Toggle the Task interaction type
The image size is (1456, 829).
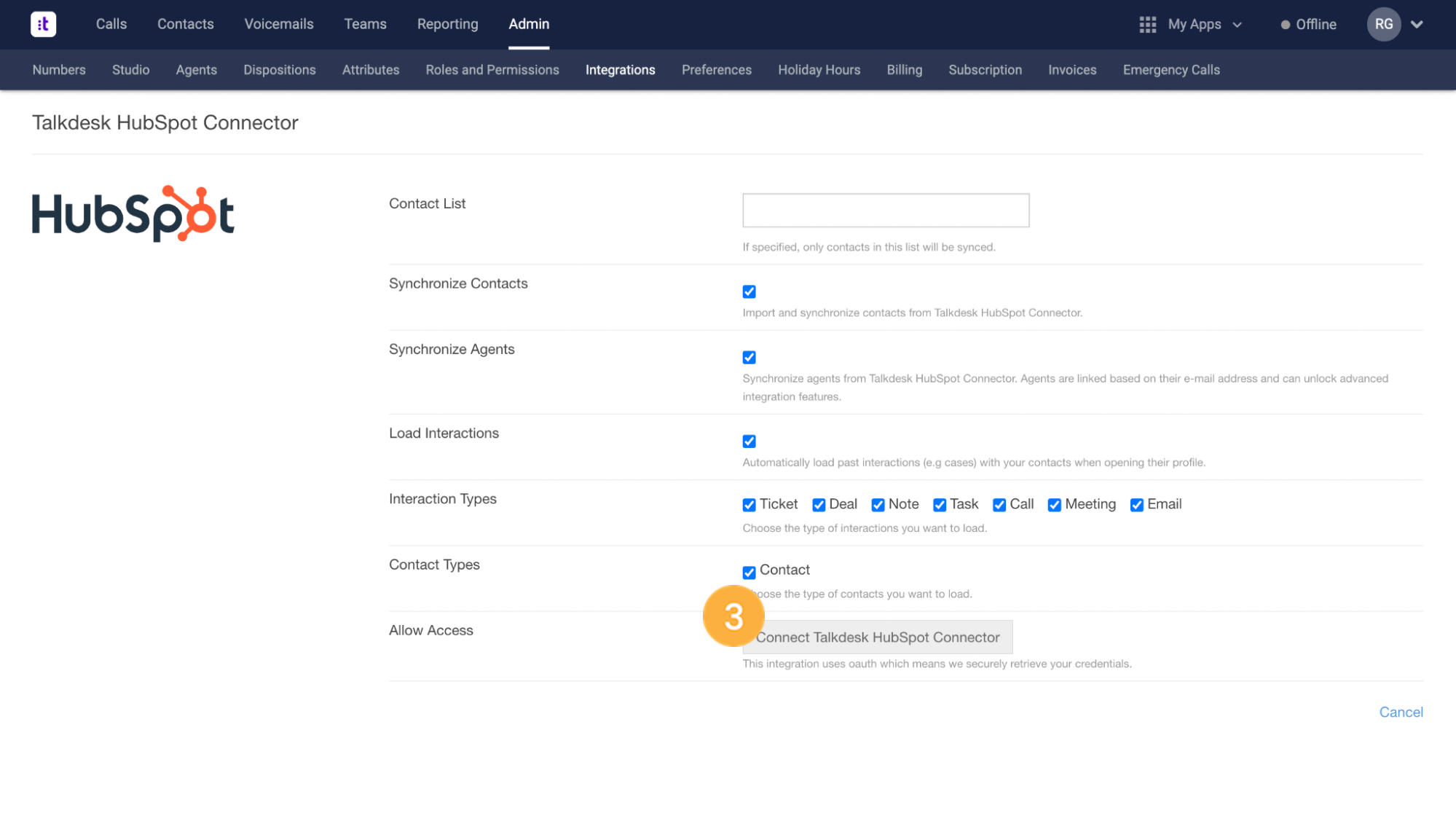940,505
